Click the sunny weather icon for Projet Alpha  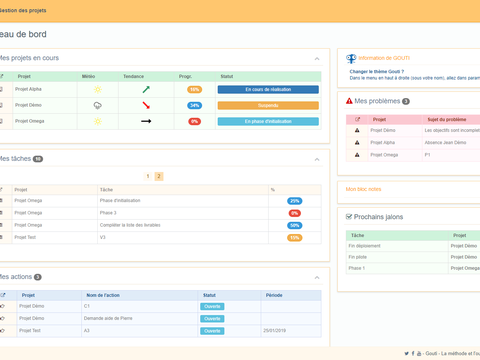coord(97,89)
